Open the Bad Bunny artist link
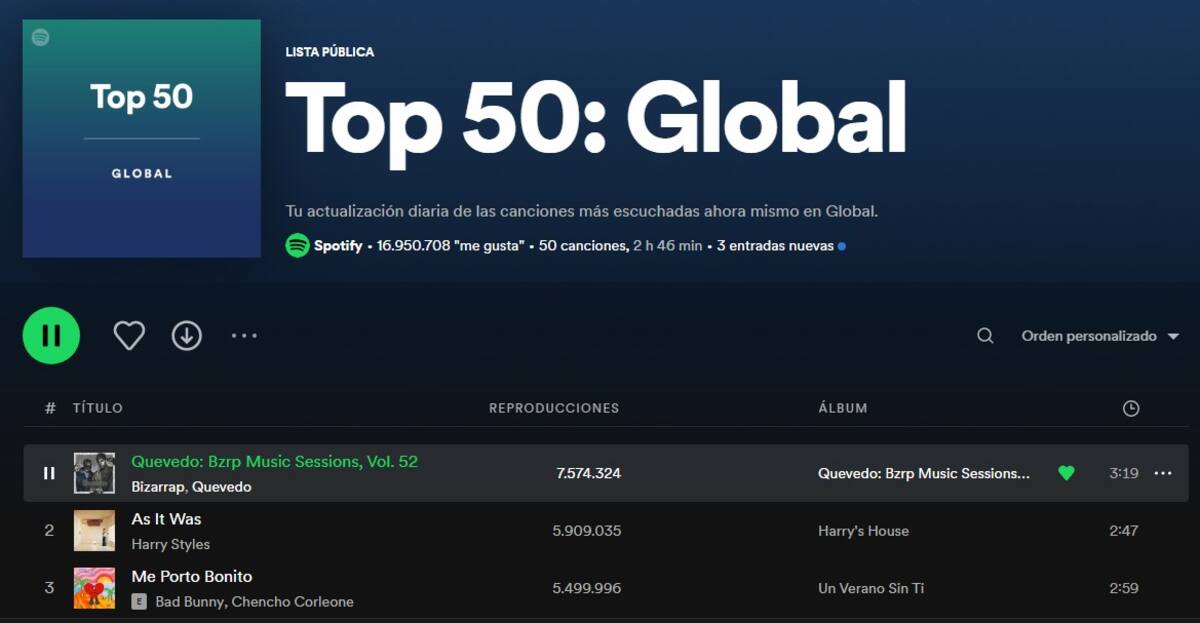 [189, 602]
